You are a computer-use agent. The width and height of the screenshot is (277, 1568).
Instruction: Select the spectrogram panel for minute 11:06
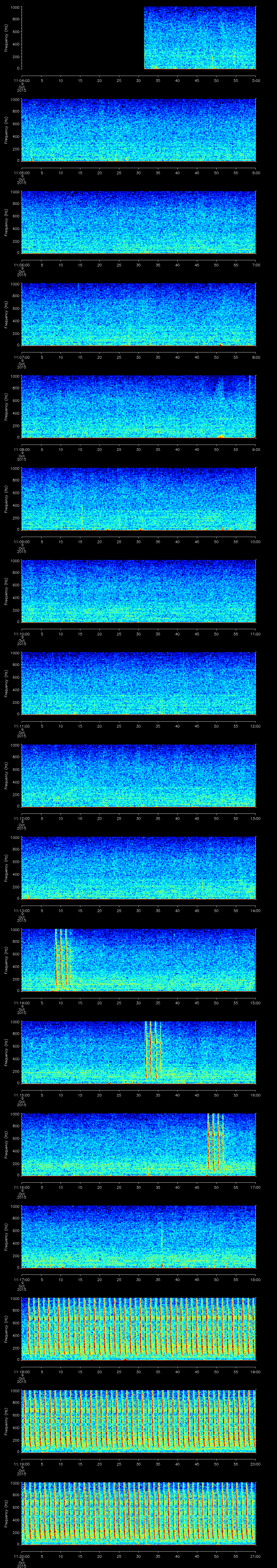[138, 222]
